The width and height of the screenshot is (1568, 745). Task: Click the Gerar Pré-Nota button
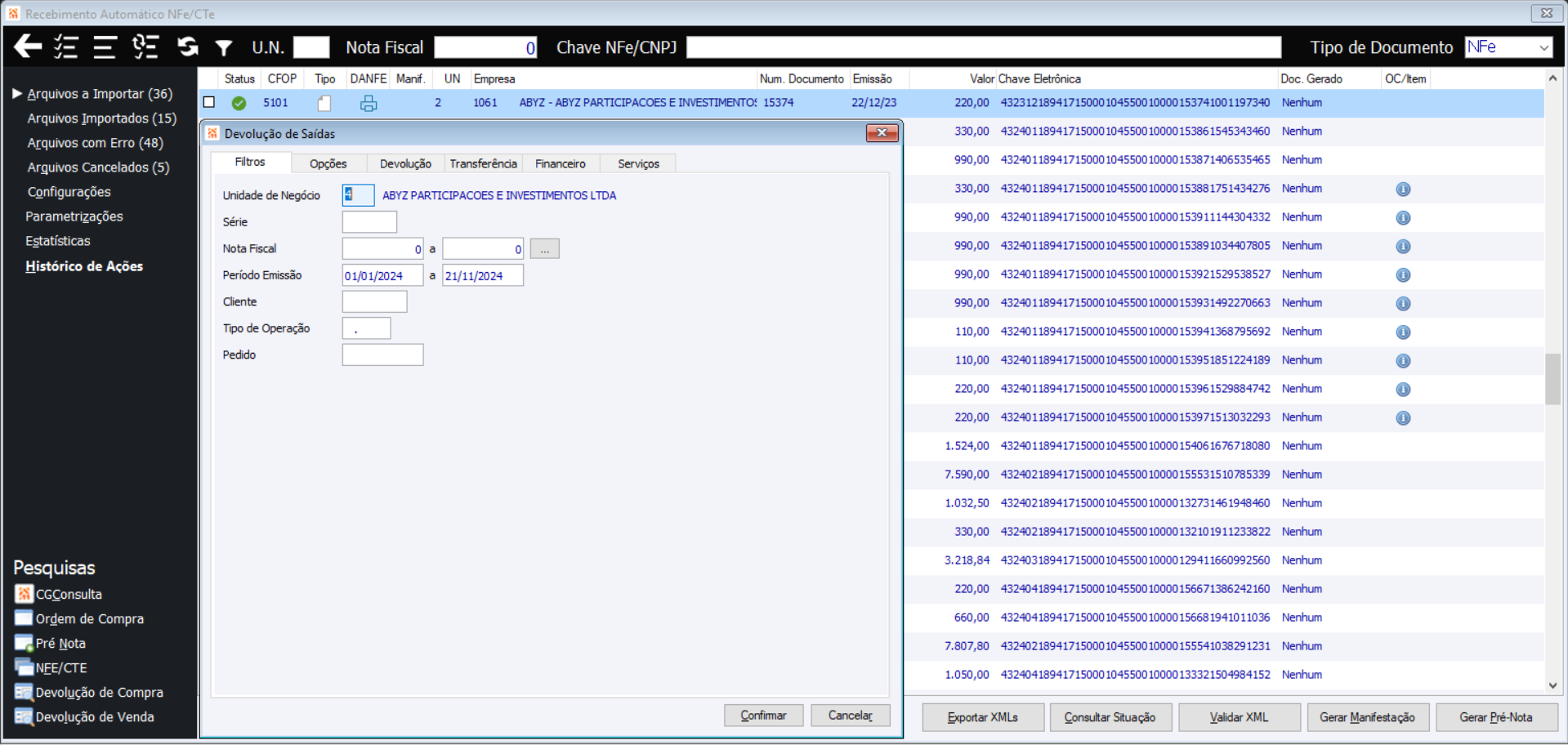1496,717
